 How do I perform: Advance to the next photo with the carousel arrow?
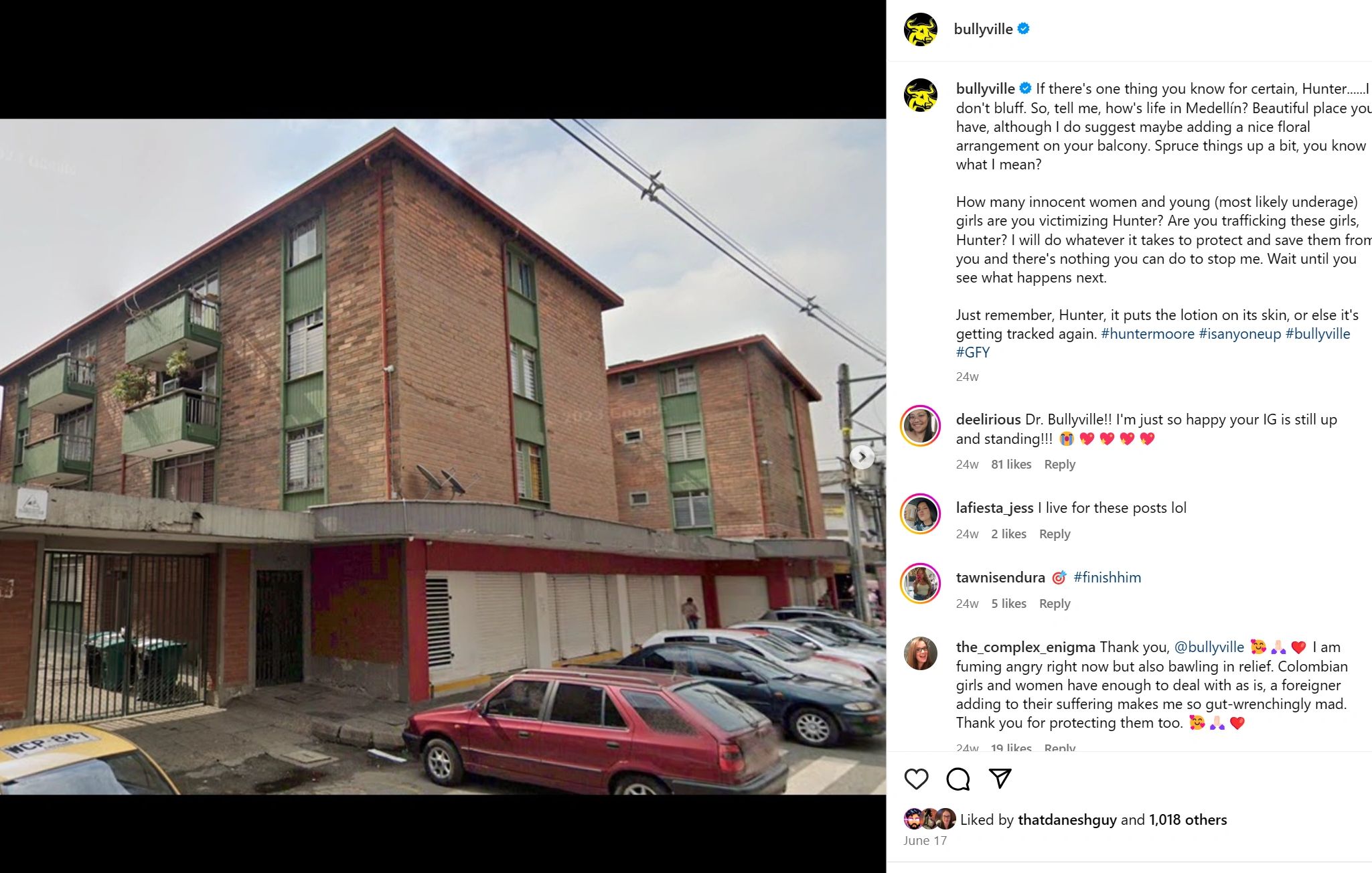(x=862, y=457)
